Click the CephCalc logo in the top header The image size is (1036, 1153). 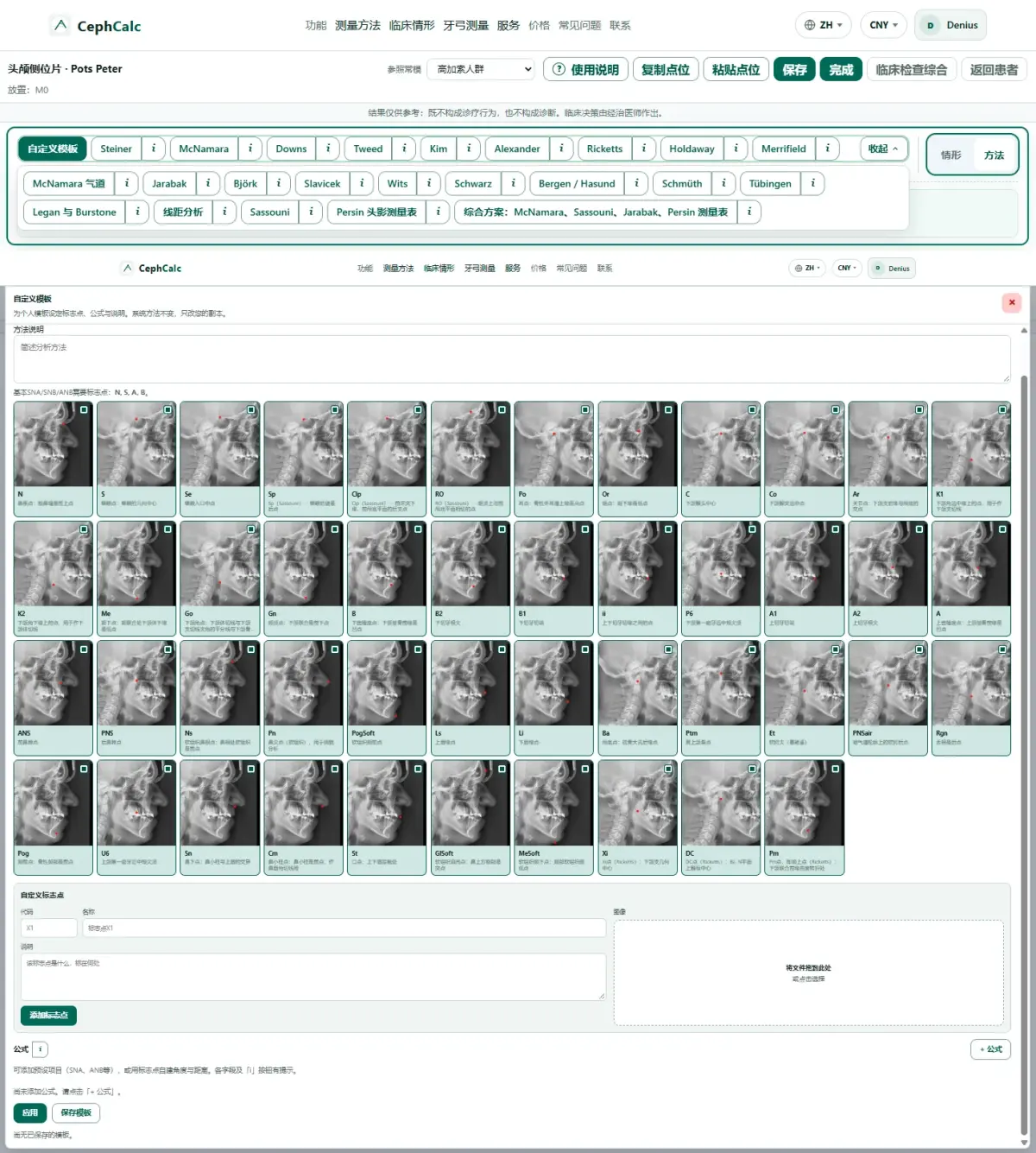(x=96, y=26)
